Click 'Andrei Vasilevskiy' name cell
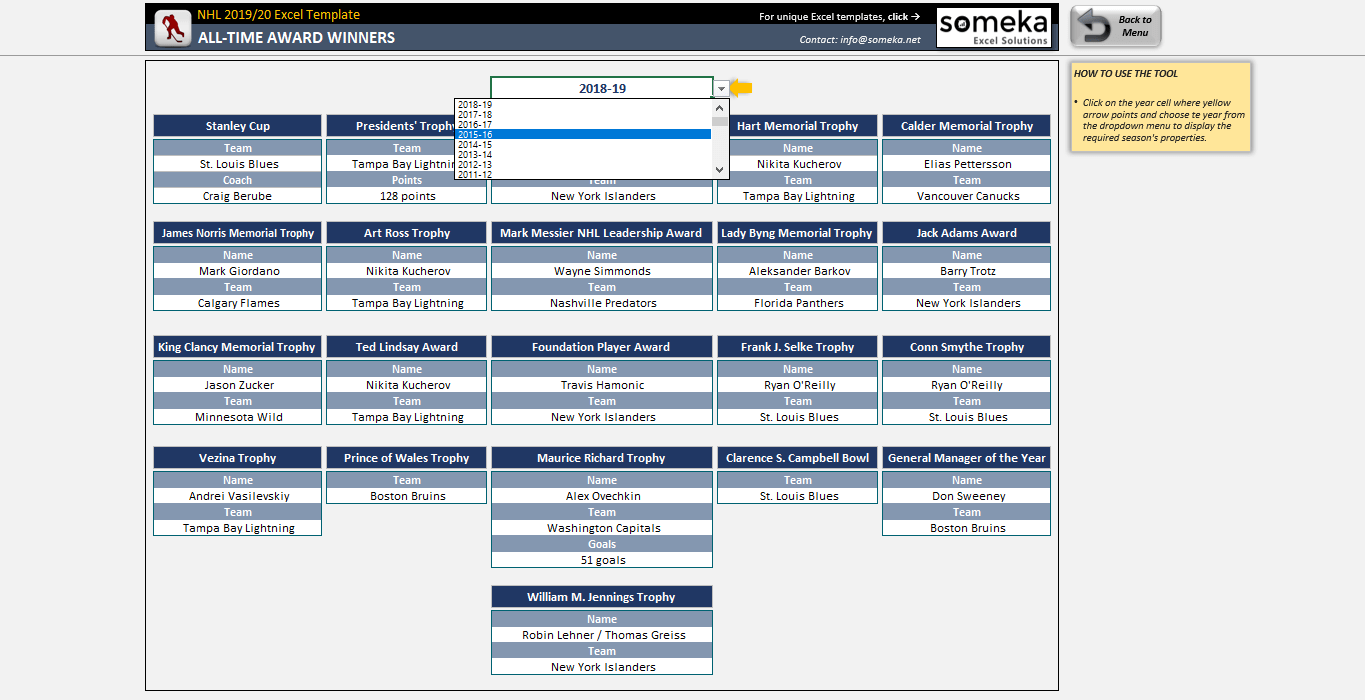The height and width of the screenshot is (700, 1365). [238, 496]
